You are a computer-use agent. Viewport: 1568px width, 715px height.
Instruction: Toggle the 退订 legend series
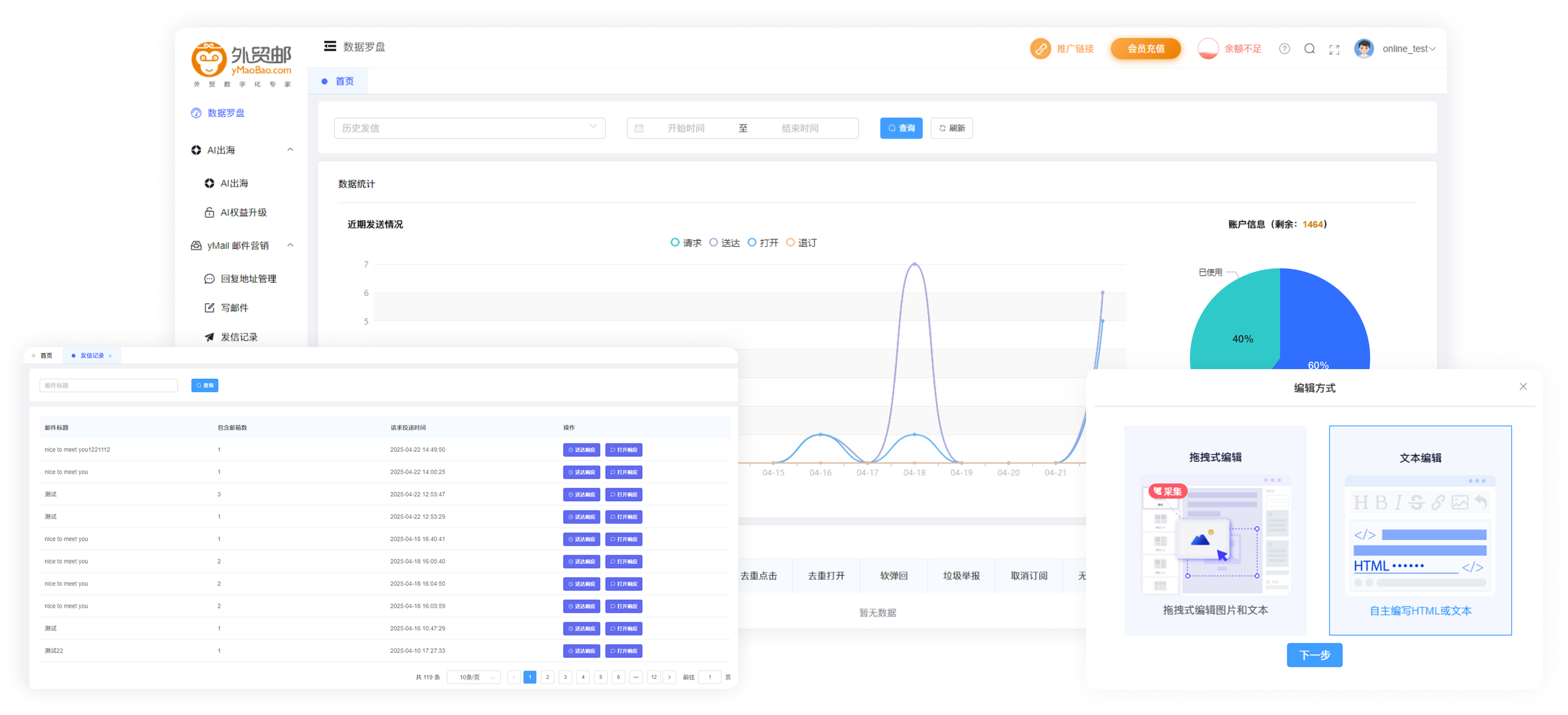(x=801, y=243)
